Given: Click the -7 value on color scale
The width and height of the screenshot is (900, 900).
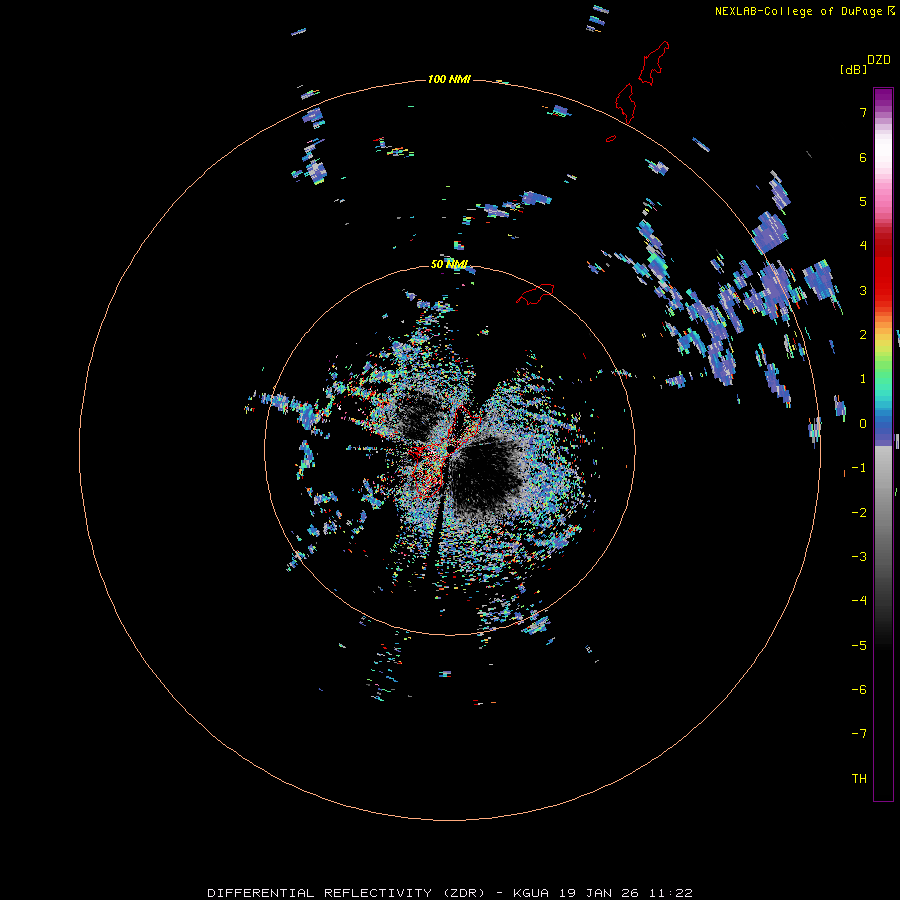Looking at the screenshot, I should tap(859, 734).
